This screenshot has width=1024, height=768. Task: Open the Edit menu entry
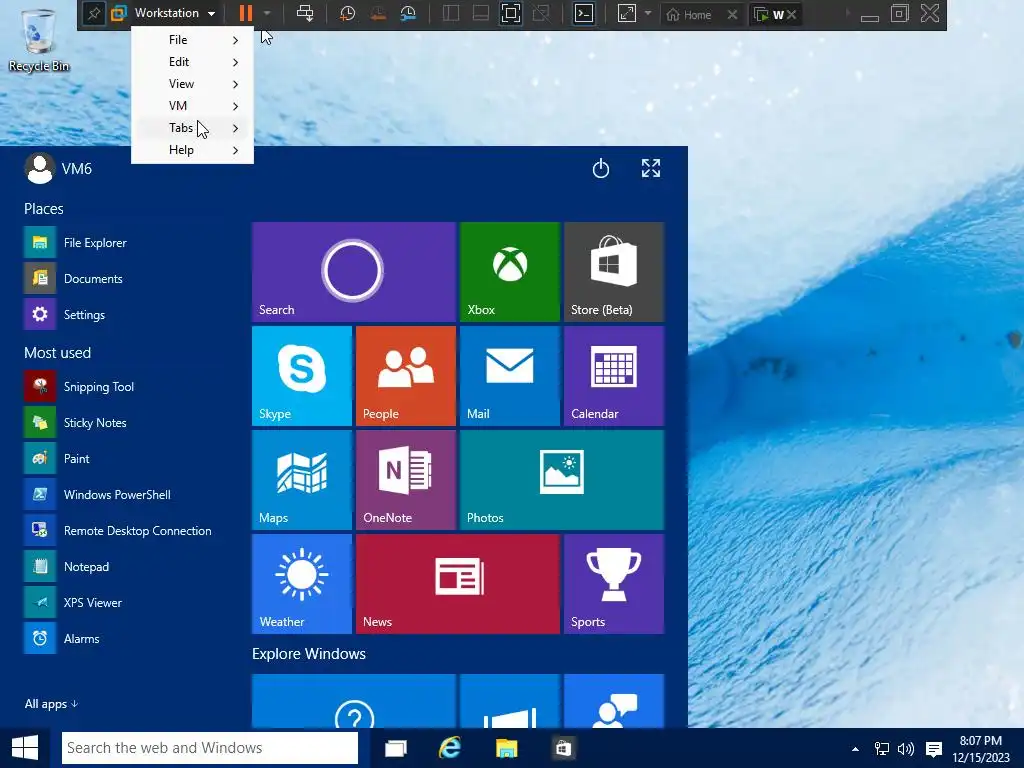[x=192, y=62]
